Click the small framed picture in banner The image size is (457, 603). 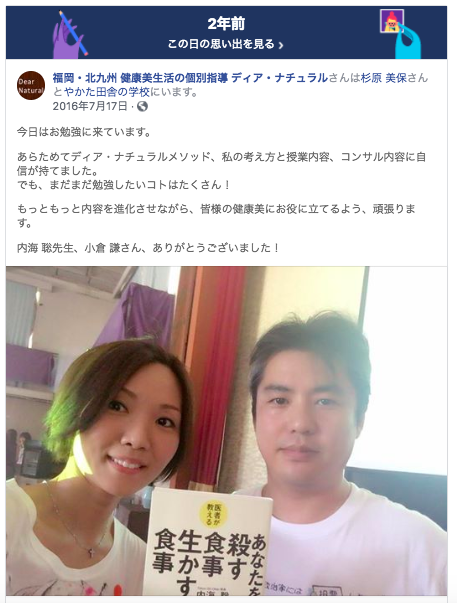[x=392, y=21]
